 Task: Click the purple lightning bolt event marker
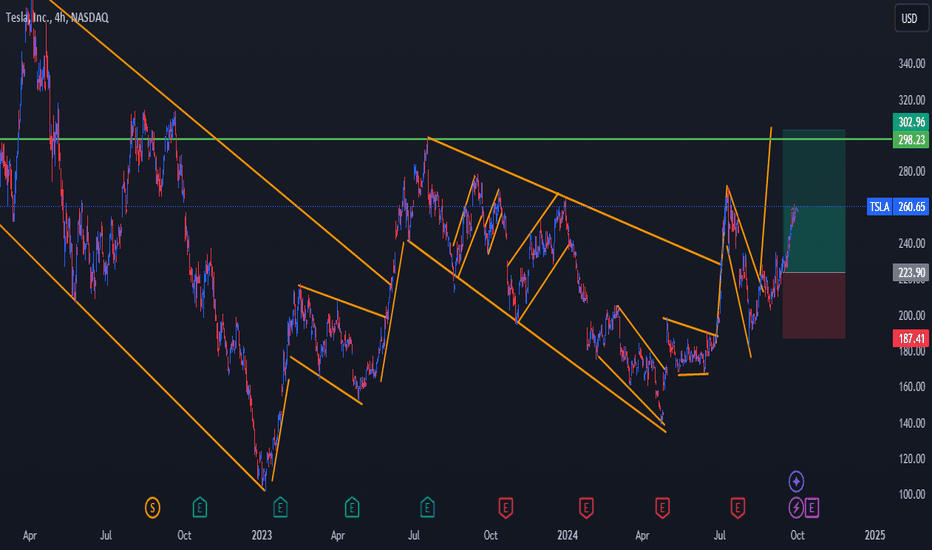796,508
